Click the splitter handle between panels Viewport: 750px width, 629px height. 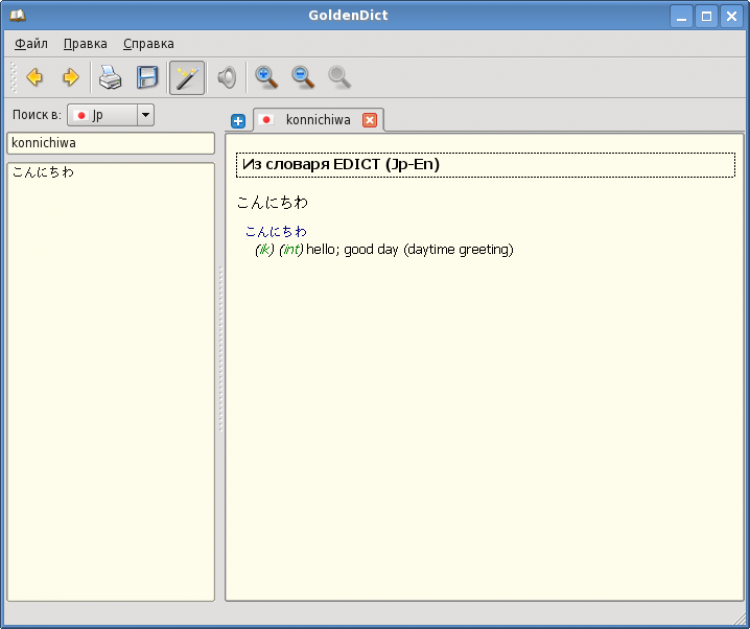pos(221,348)
